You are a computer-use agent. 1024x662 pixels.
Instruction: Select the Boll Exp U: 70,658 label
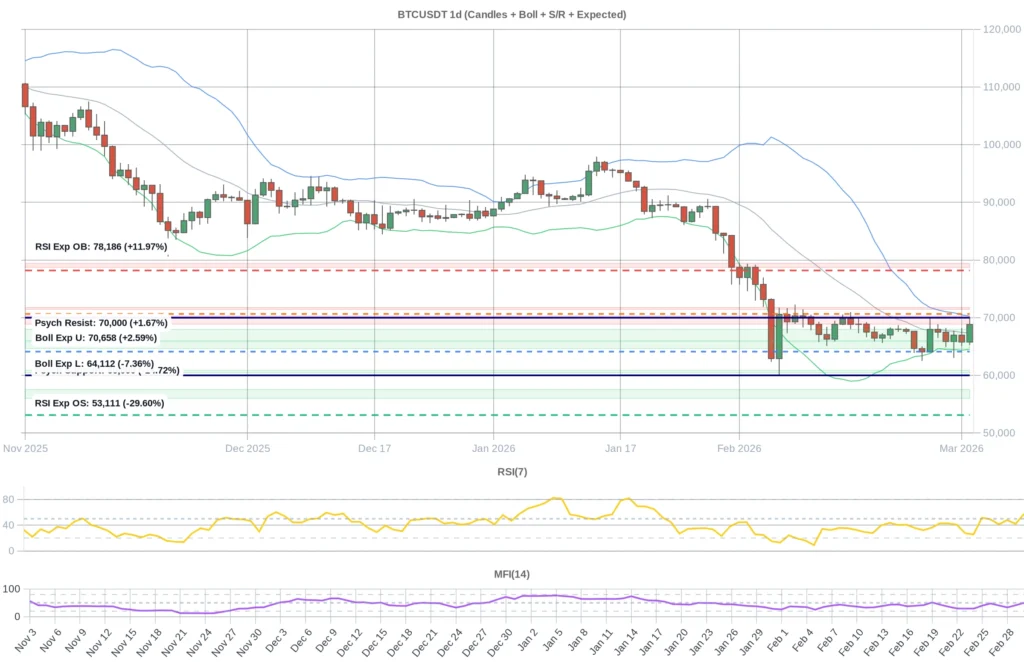click(x=97, y=339)
